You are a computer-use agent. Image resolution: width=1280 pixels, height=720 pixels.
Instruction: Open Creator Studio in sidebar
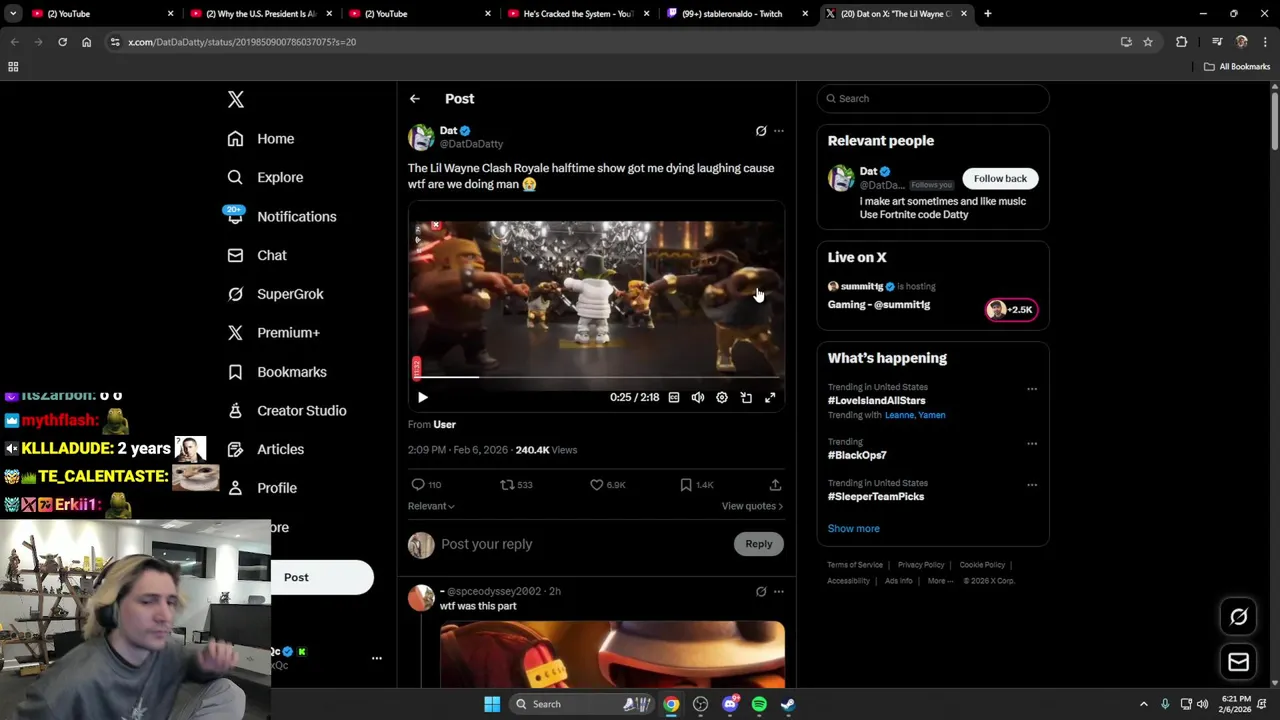tap(287, 410)
